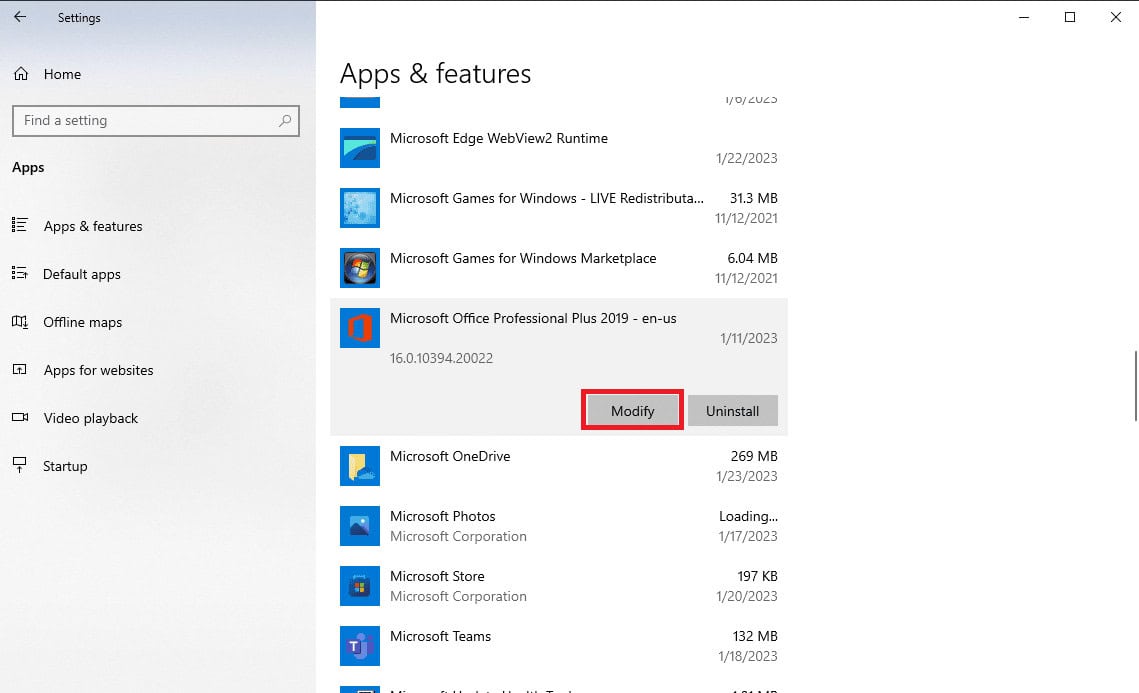Select Microsoft Photos entry
The image size is (1139, 693).
[559, 526]
